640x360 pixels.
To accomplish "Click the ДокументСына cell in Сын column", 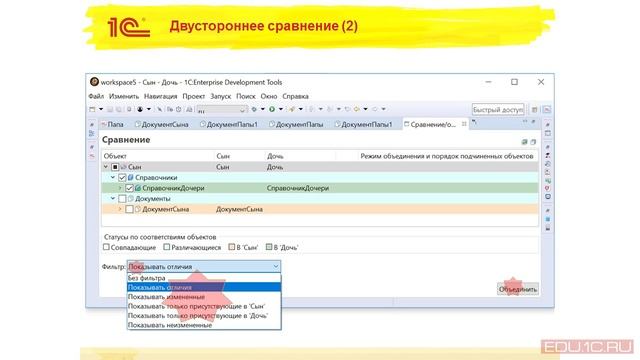I will (239, 209).
